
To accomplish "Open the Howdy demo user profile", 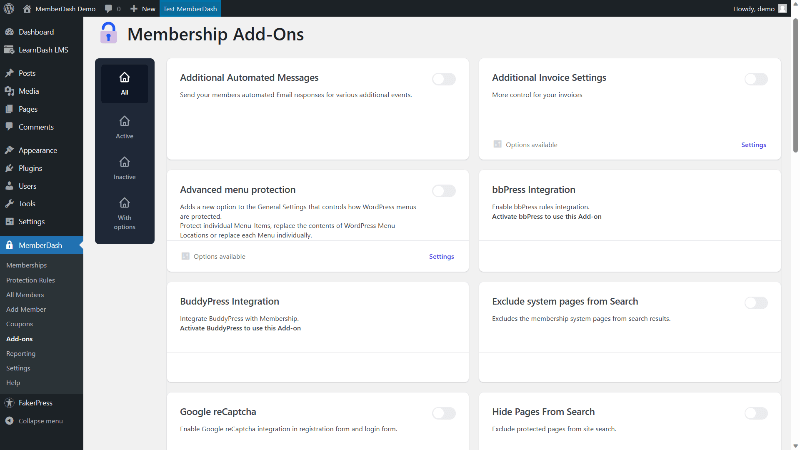I will coord(754,9).
